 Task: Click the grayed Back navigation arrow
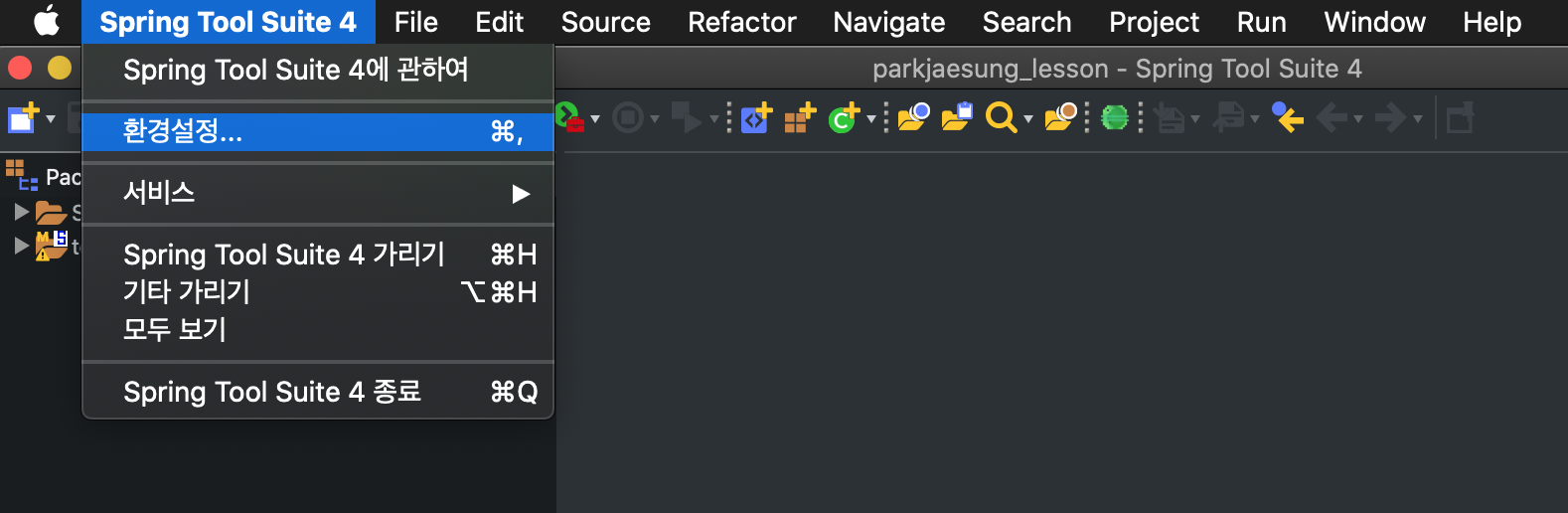1332,118
